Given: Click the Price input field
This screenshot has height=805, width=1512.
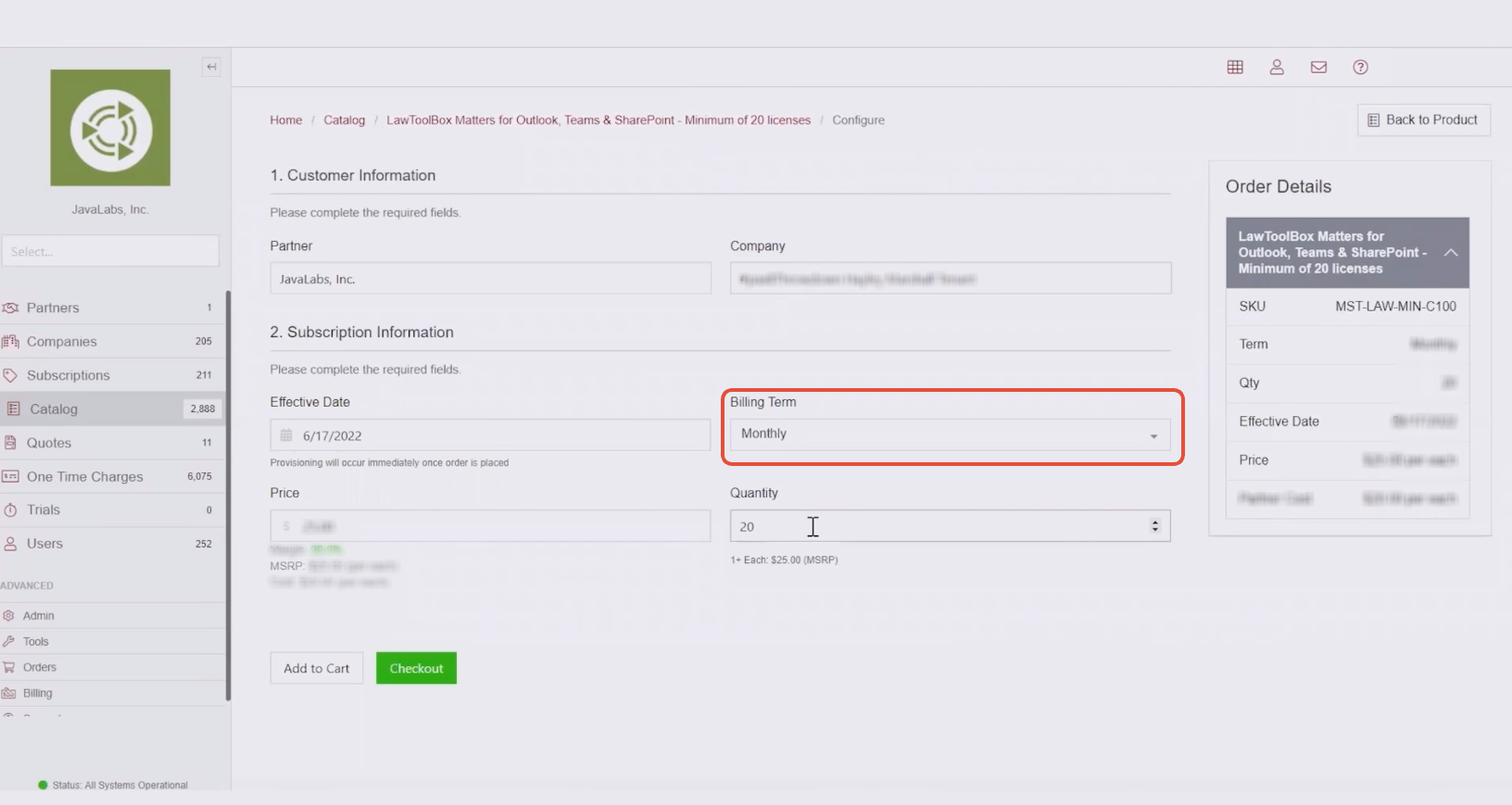Looking at the screenshot, I should pos(490,526).
